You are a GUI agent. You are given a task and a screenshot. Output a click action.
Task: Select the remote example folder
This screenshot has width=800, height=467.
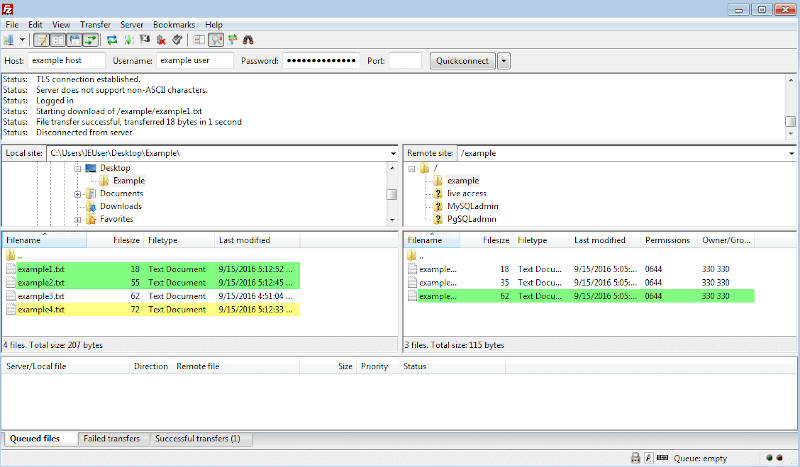463,181
